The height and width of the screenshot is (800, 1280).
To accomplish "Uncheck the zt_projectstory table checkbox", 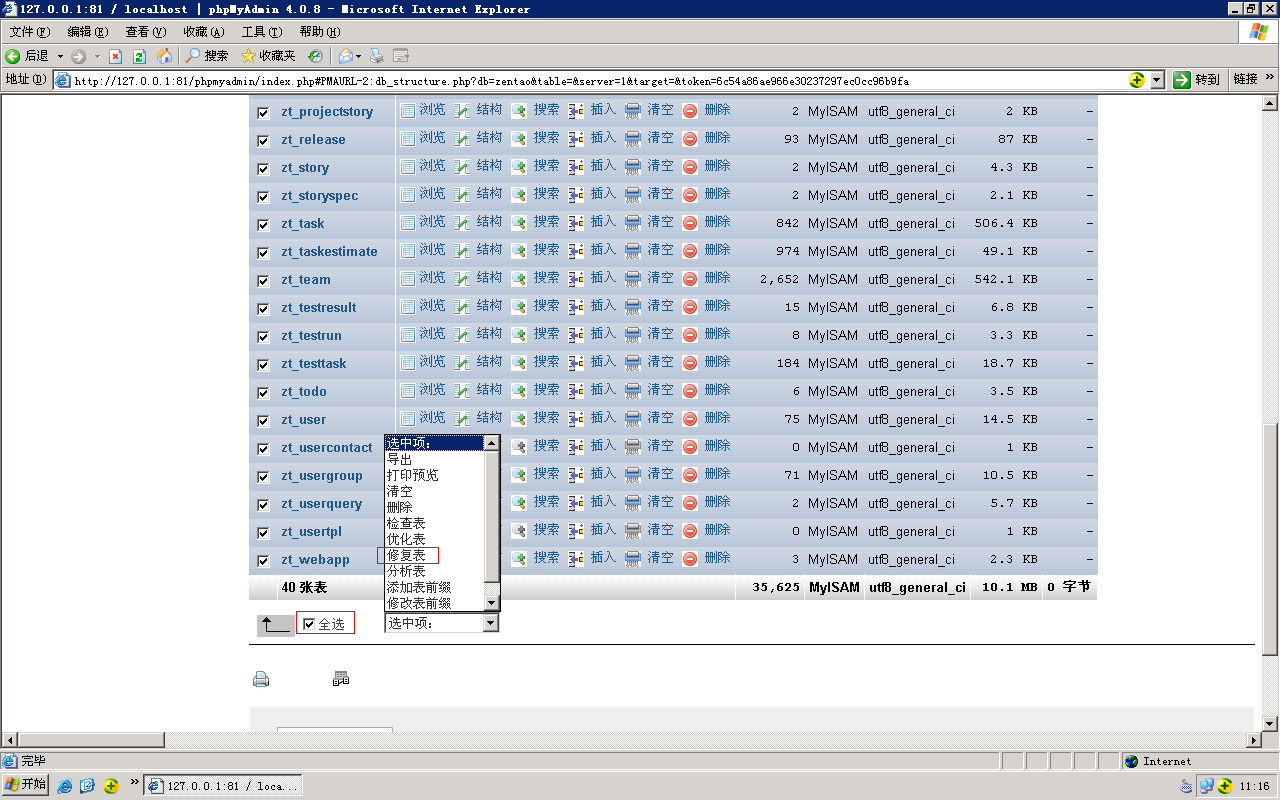I will pyautogui.click(x=263, y=112).
